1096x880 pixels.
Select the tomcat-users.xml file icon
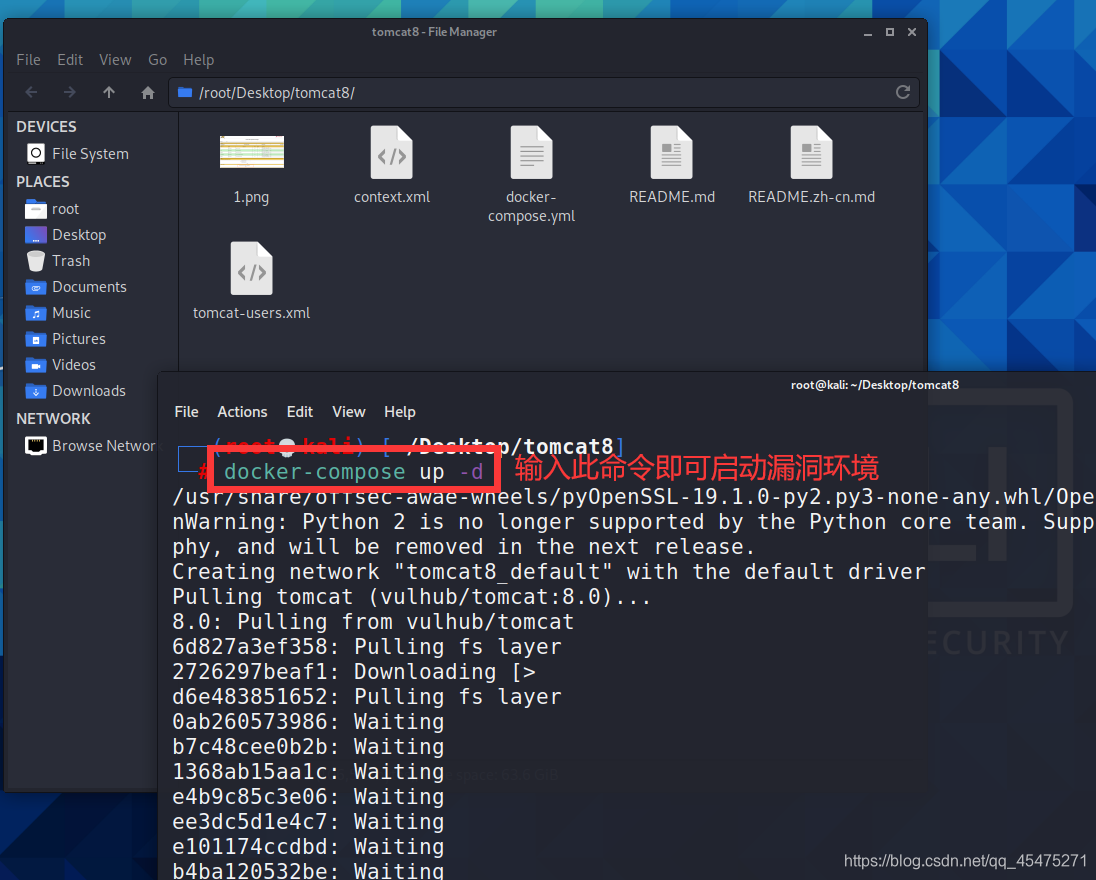click(252, 268)
